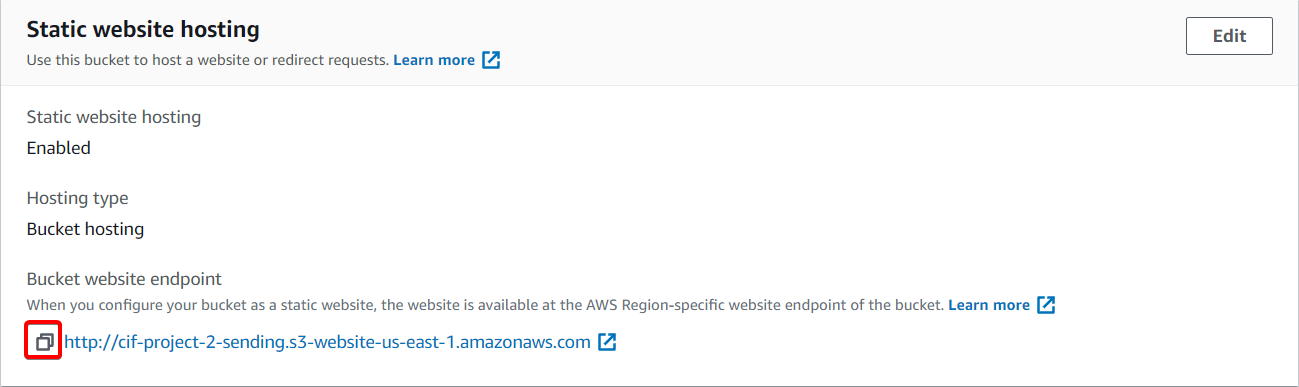Click the Static website hosting field label
This screenshot has width=1299, height=387.
point(114,117)
